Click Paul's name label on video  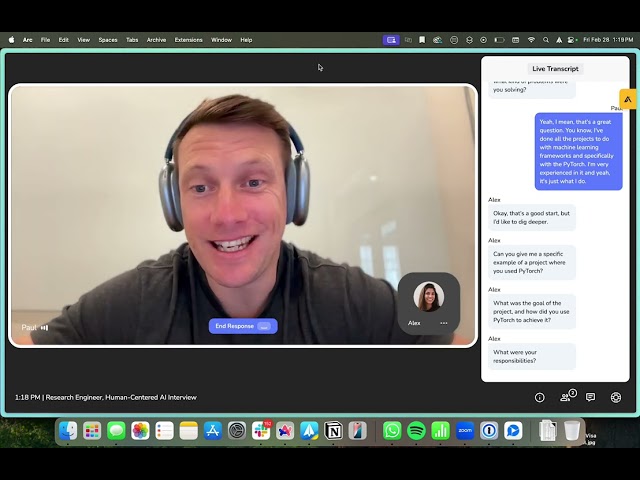[x=29, y=327]
